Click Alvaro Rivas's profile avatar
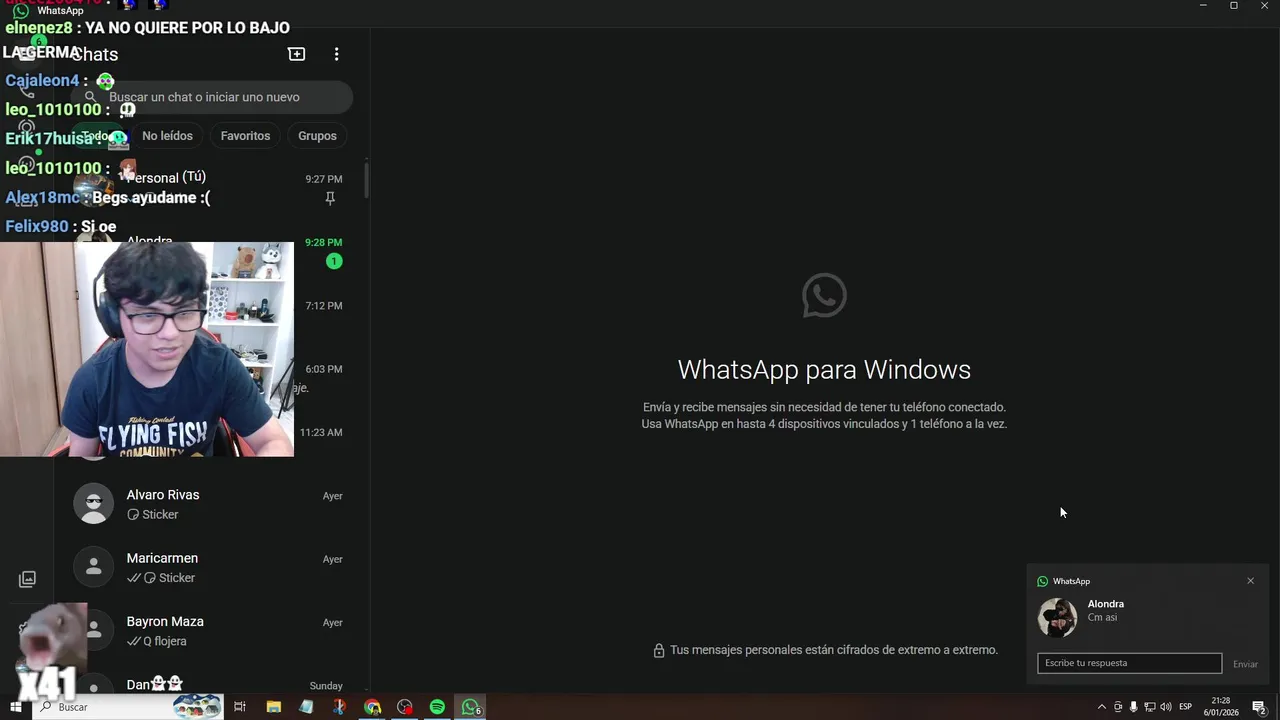This screenshot has width=1280, height=720. [x=94, y=504]
